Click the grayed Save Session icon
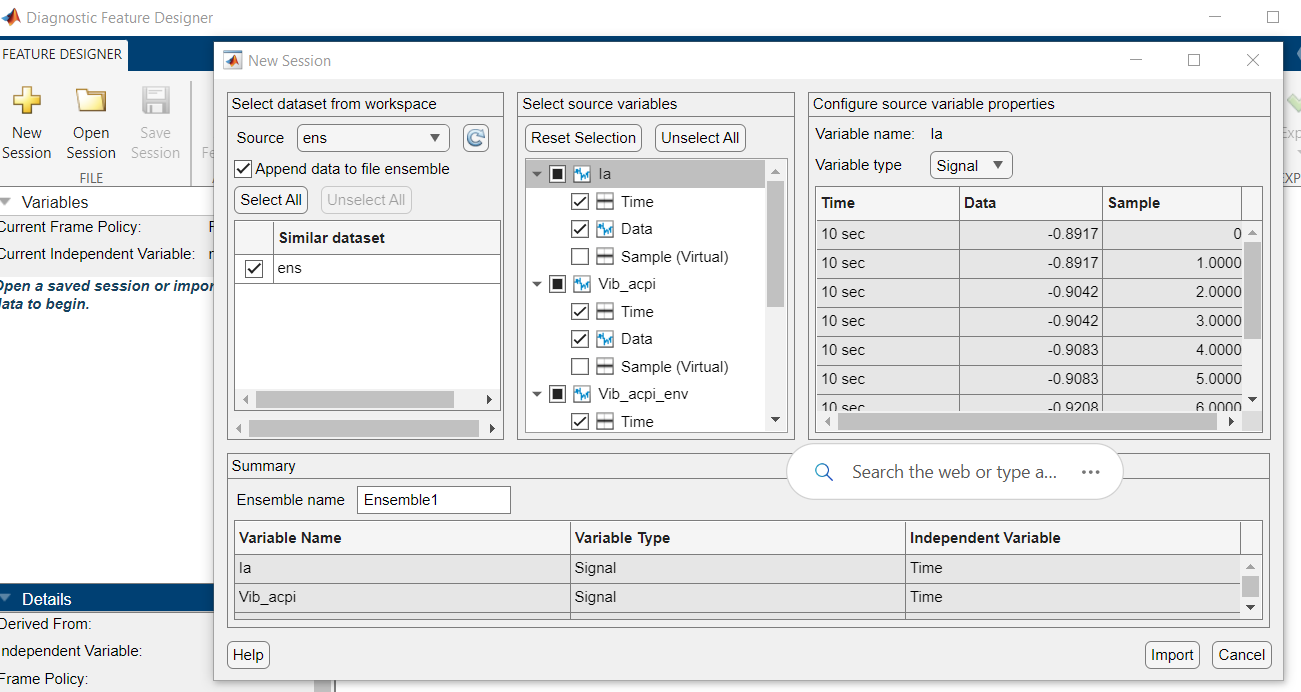The width and height of the screenshot is (1301, 692). tap(155, 100)
